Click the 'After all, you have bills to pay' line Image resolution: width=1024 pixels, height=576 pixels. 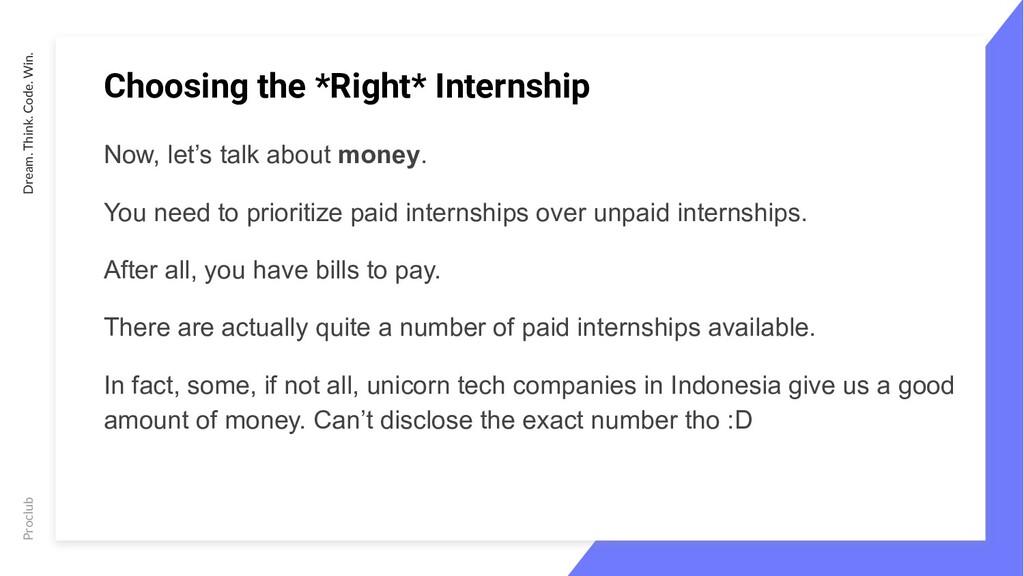tap(272, 270)
